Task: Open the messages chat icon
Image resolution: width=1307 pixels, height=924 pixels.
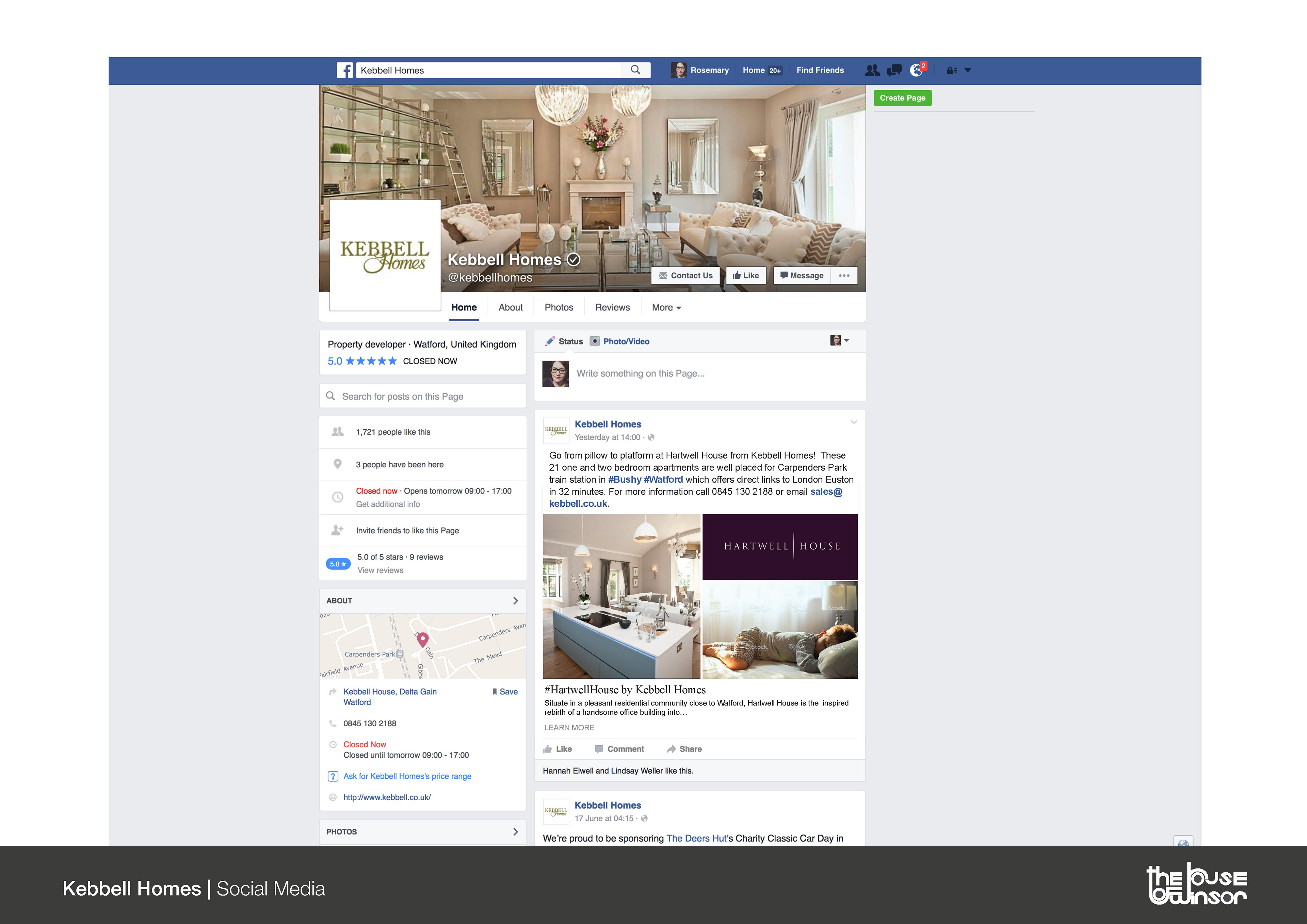Action: point(894,70)
